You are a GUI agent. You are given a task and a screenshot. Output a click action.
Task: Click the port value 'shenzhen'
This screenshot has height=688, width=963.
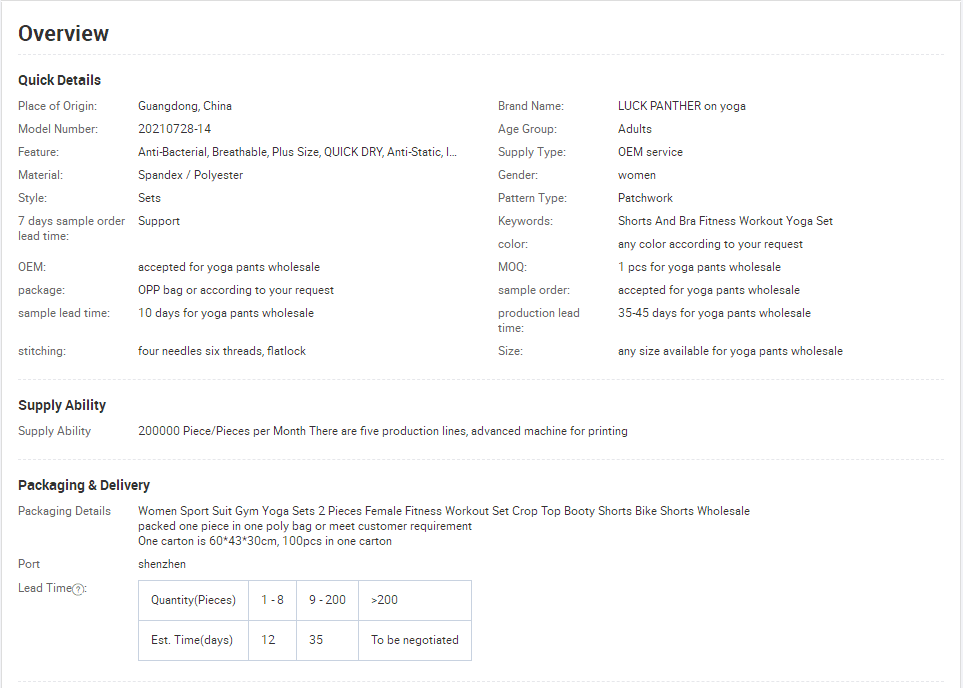(162, 564)
